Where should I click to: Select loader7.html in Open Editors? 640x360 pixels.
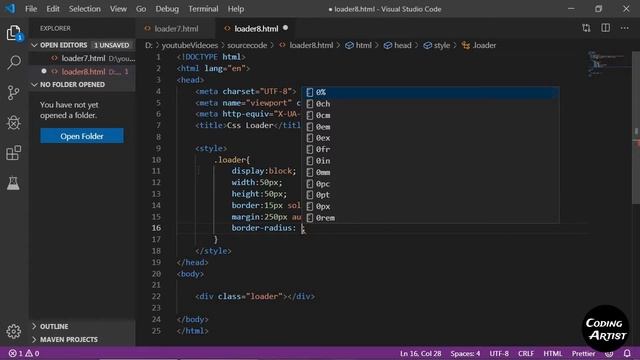[x=82, y=58]
